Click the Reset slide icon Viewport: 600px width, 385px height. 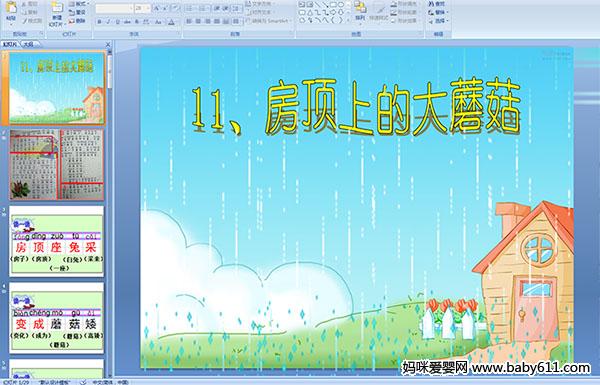[77, 12]
